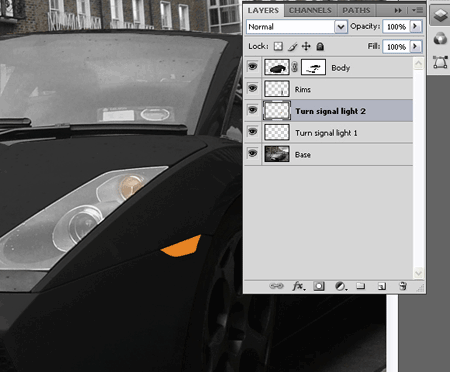Open the Layers panel options menu
This screenshot has height=372, width=450.
[417, 10]
